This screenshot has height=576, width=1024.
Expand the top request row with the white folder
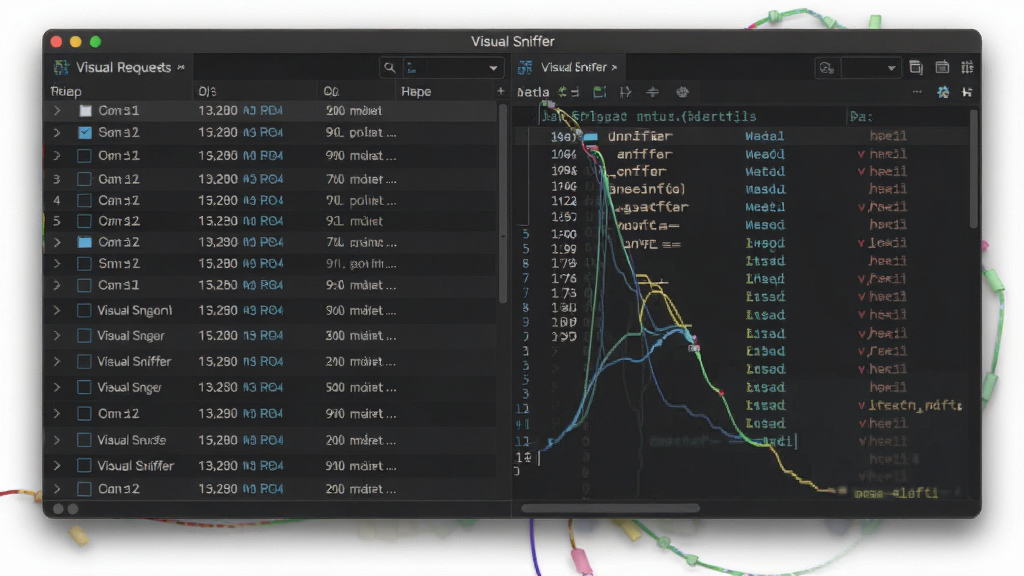[x=57, y=110]
